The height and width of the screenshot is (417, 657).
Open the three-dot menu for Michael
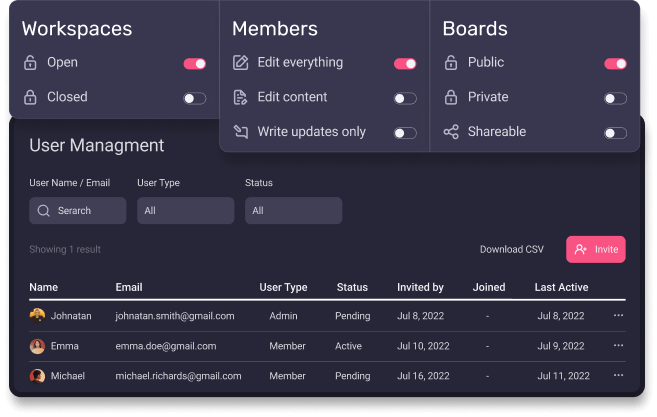618,376
